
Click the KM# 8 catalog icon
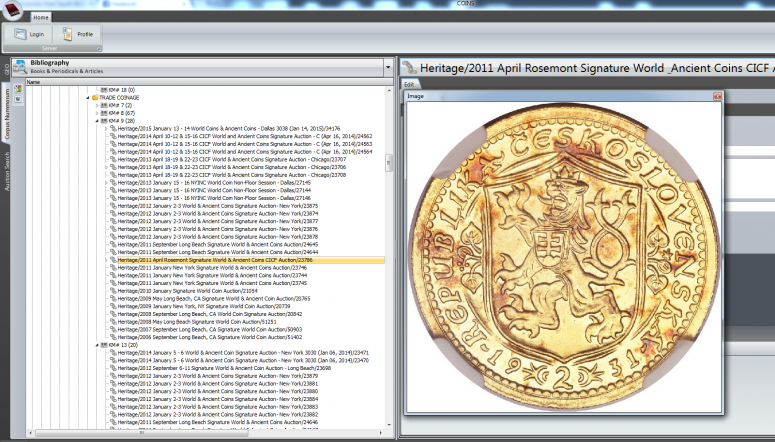[104, 113]
